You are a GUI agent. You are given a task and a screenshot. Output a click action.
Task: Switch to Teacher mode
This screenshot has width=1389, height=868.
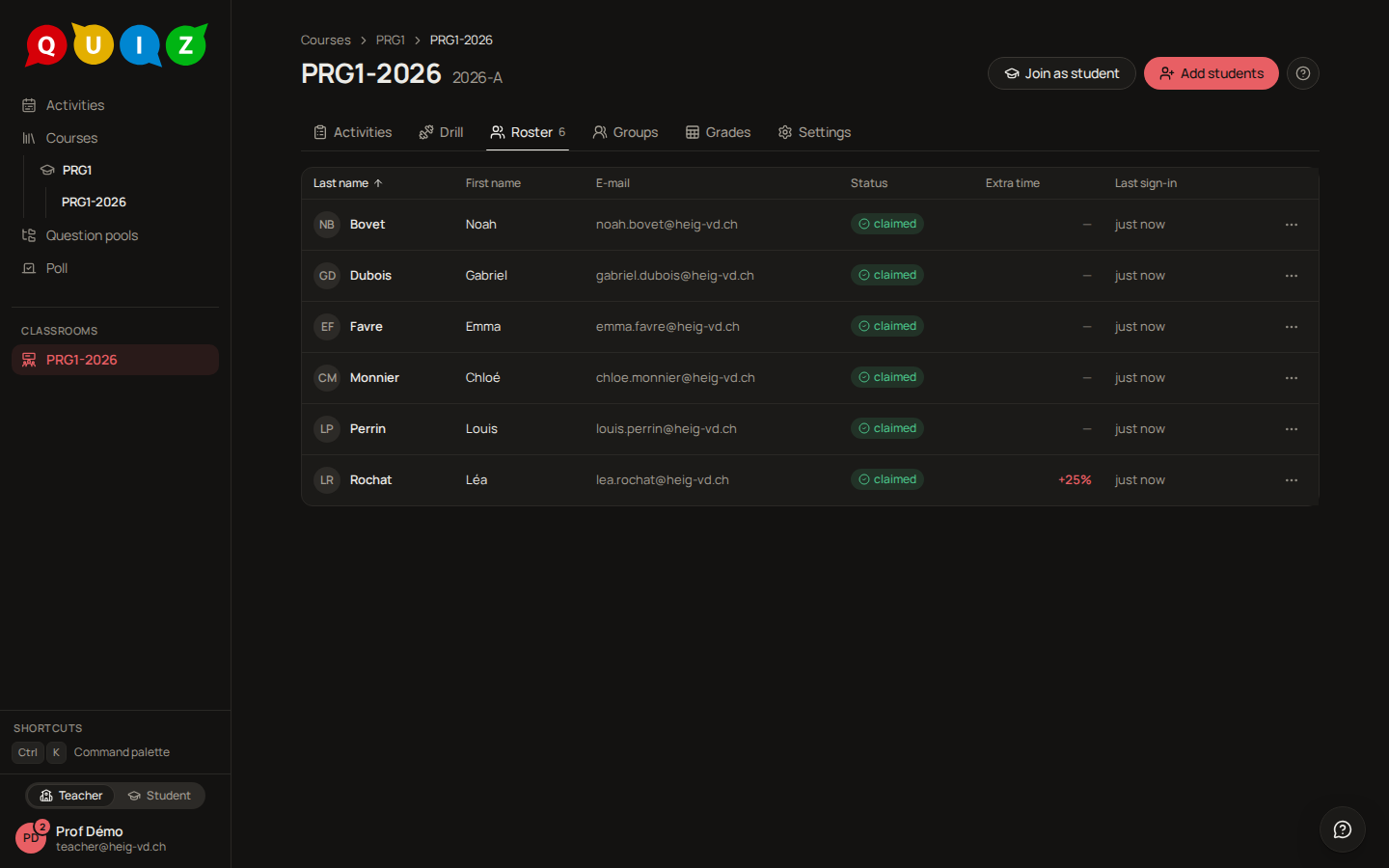click(70, 796)
